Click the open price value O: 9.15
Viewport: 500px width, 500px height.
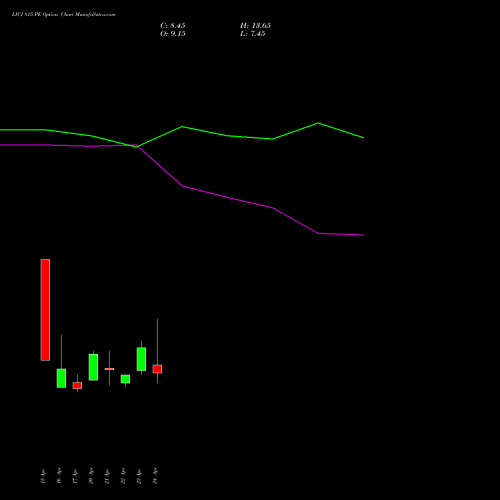click(x=173, y=34)
